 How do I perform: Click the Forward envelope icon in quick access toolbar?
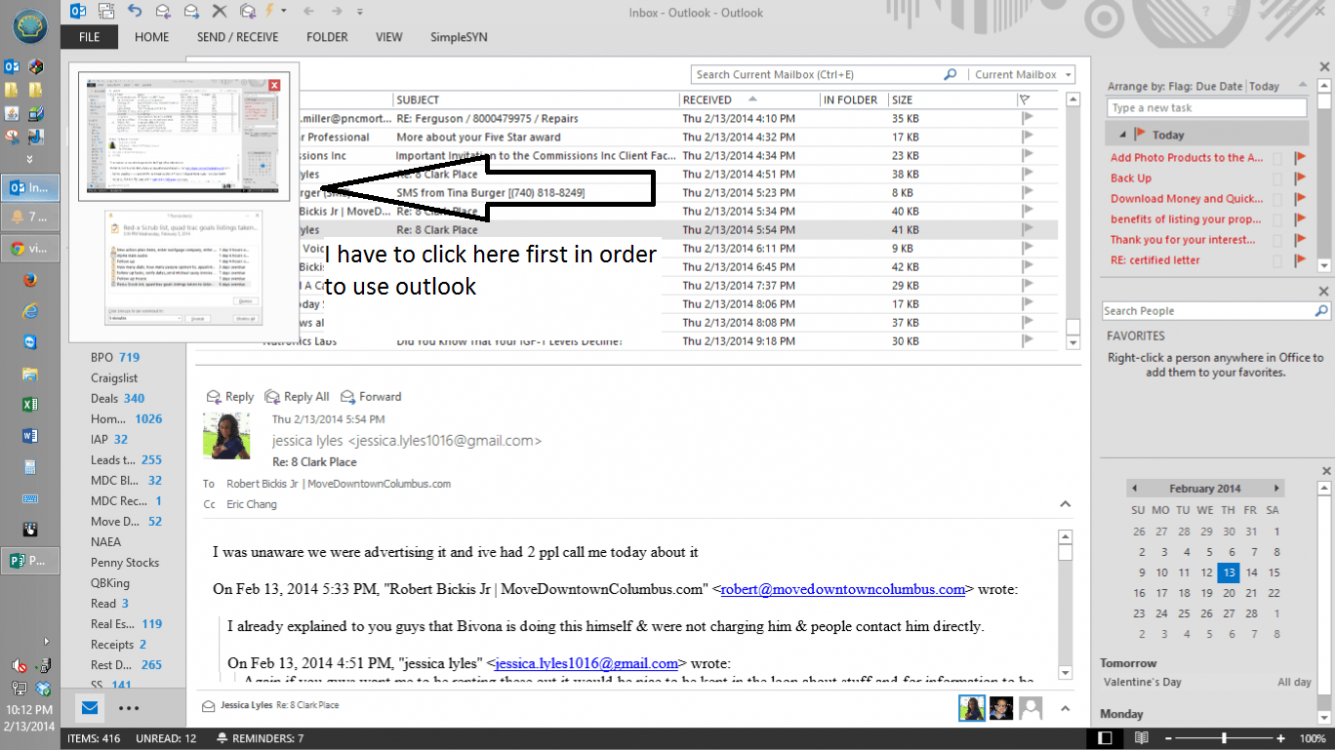pos(191,11)
